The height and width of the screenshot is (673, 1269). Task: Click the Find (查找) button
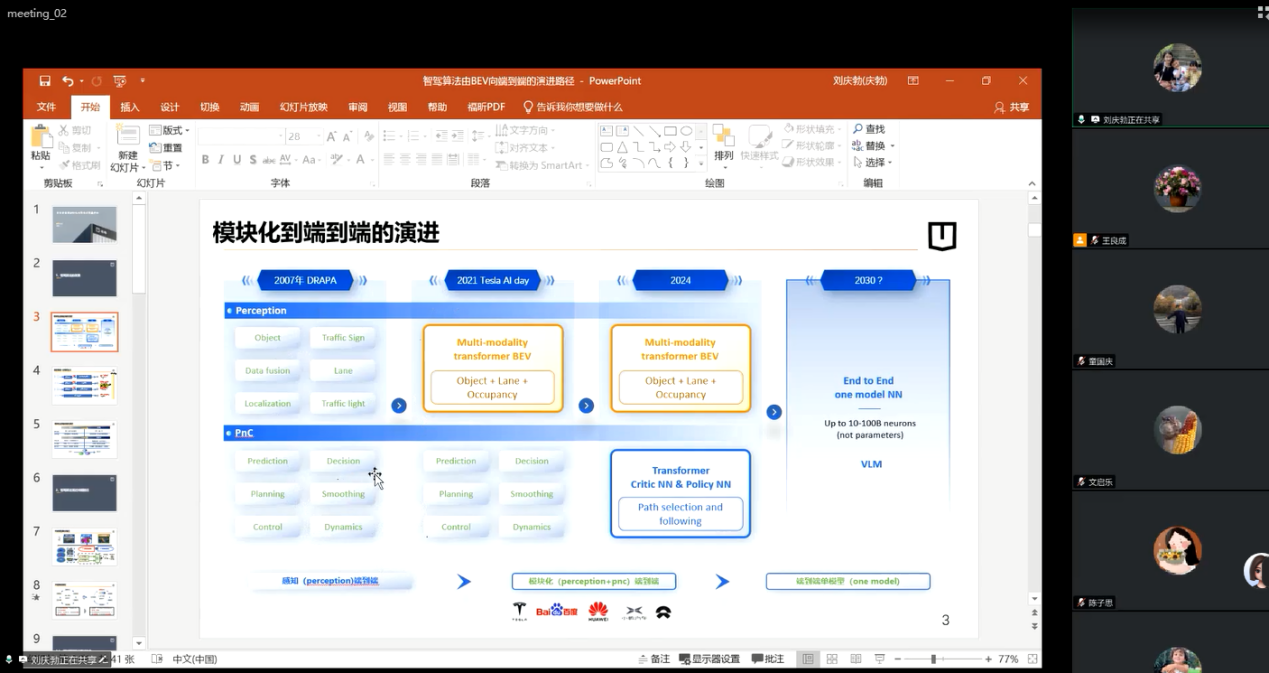pos(869,129)
